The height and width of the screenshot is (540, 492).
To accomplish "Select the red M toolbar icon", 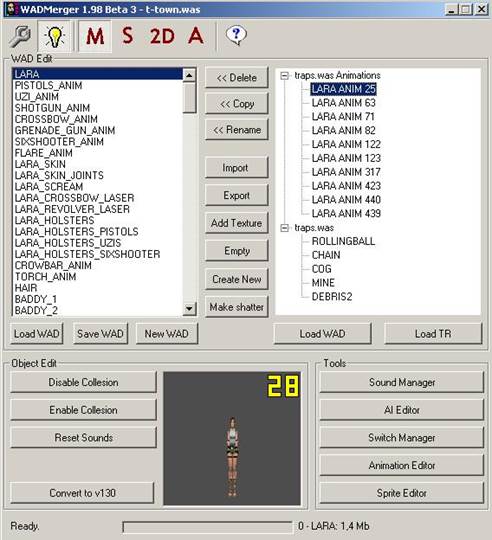I will coord(95,37).
